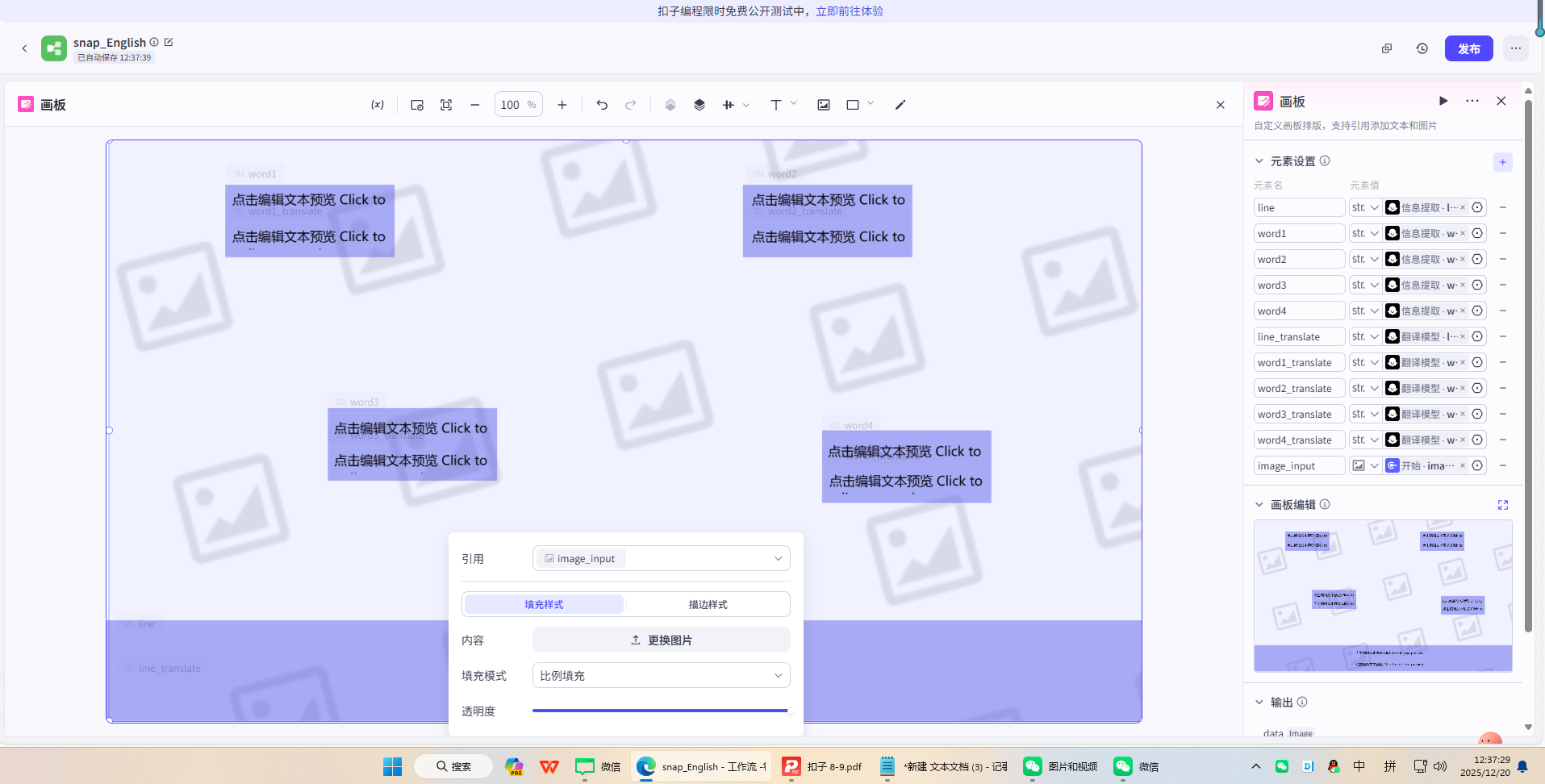Open the duplicate workflow icon in header
Image resolution: width=1545 pixels, height=784 pixels.
1387,48
